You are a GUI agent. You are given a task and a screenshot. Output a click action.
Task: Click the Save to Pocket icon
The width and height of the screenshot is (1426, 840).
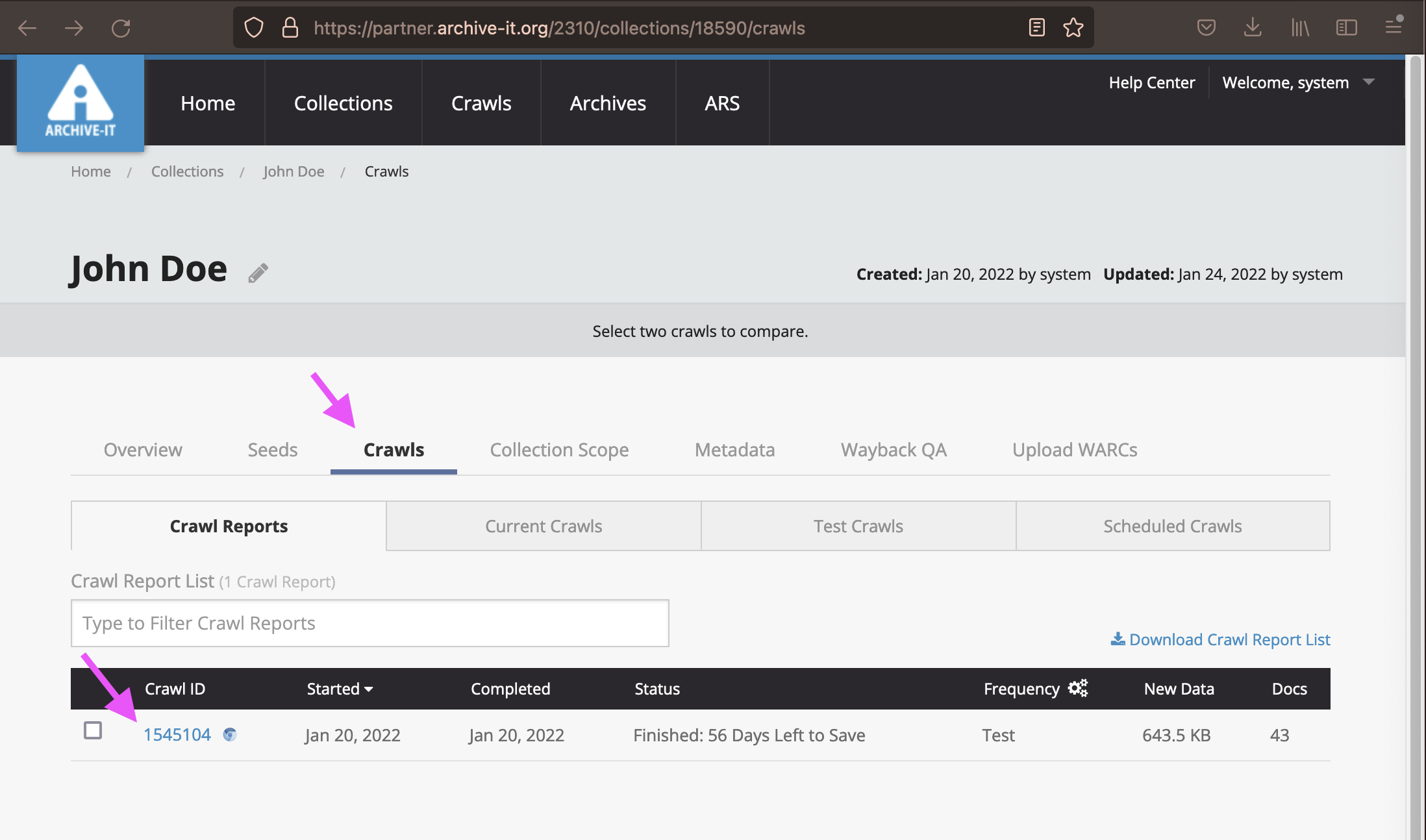pos(1206,28)
